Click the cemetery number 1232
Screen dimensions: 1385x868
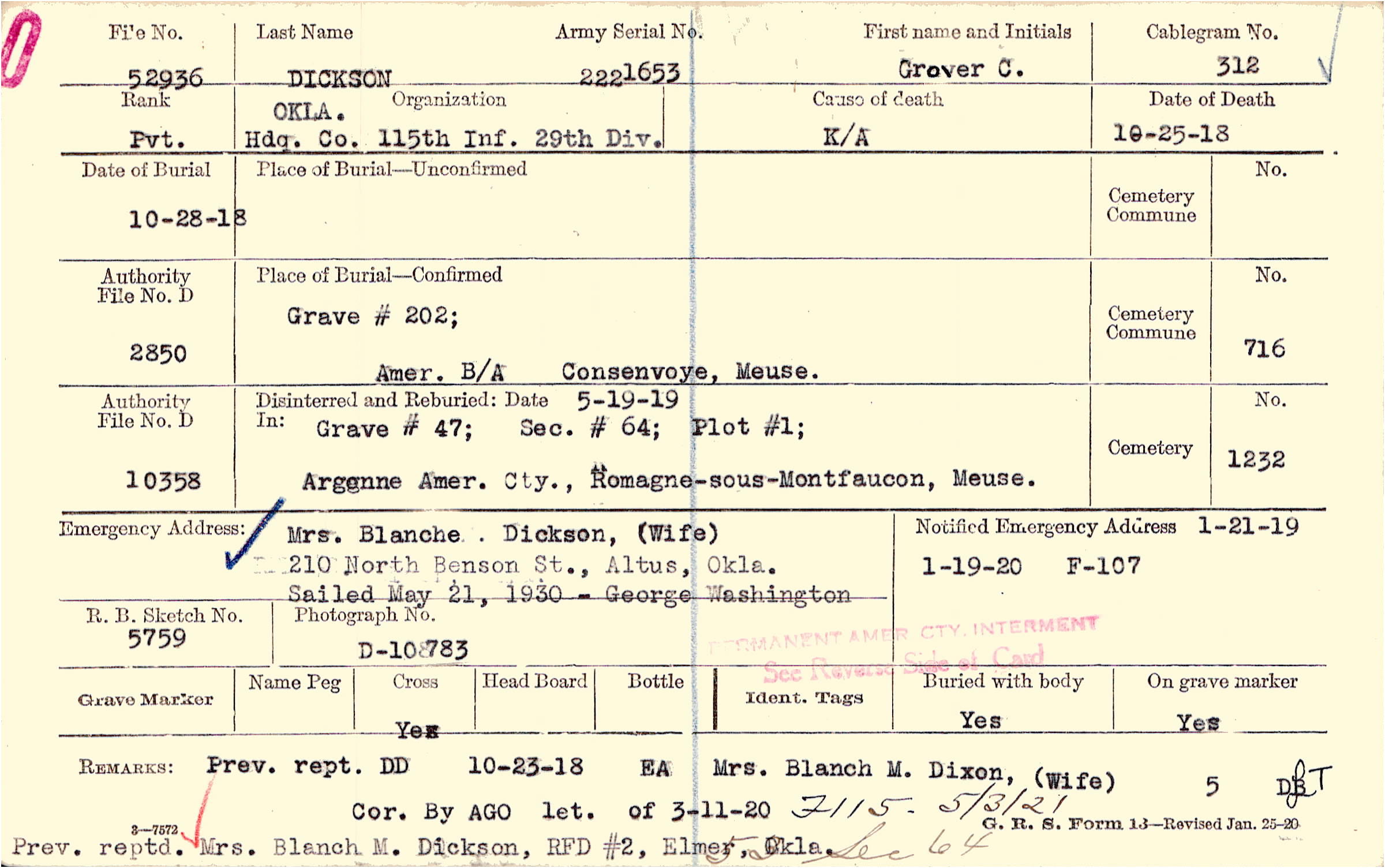pyautogui.click(x=1256, y=460)
